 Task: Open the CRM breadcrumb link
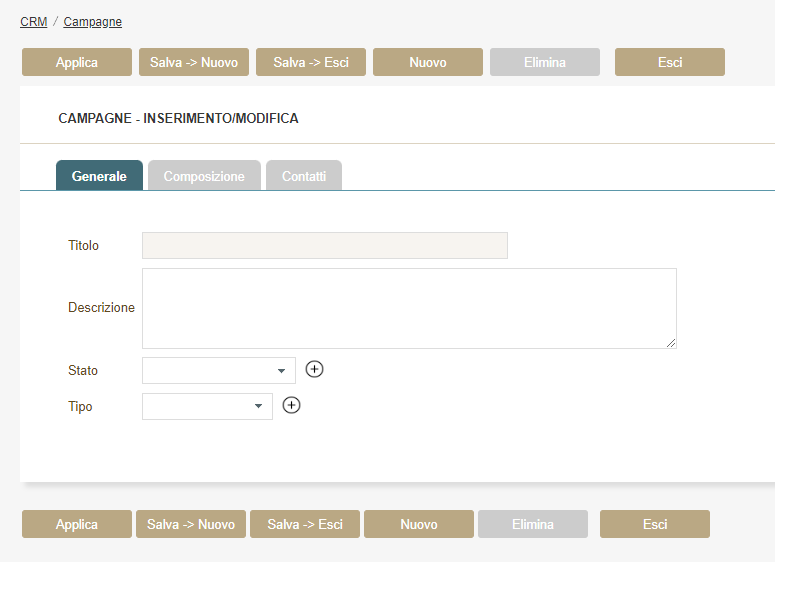(x=33, y=22)
